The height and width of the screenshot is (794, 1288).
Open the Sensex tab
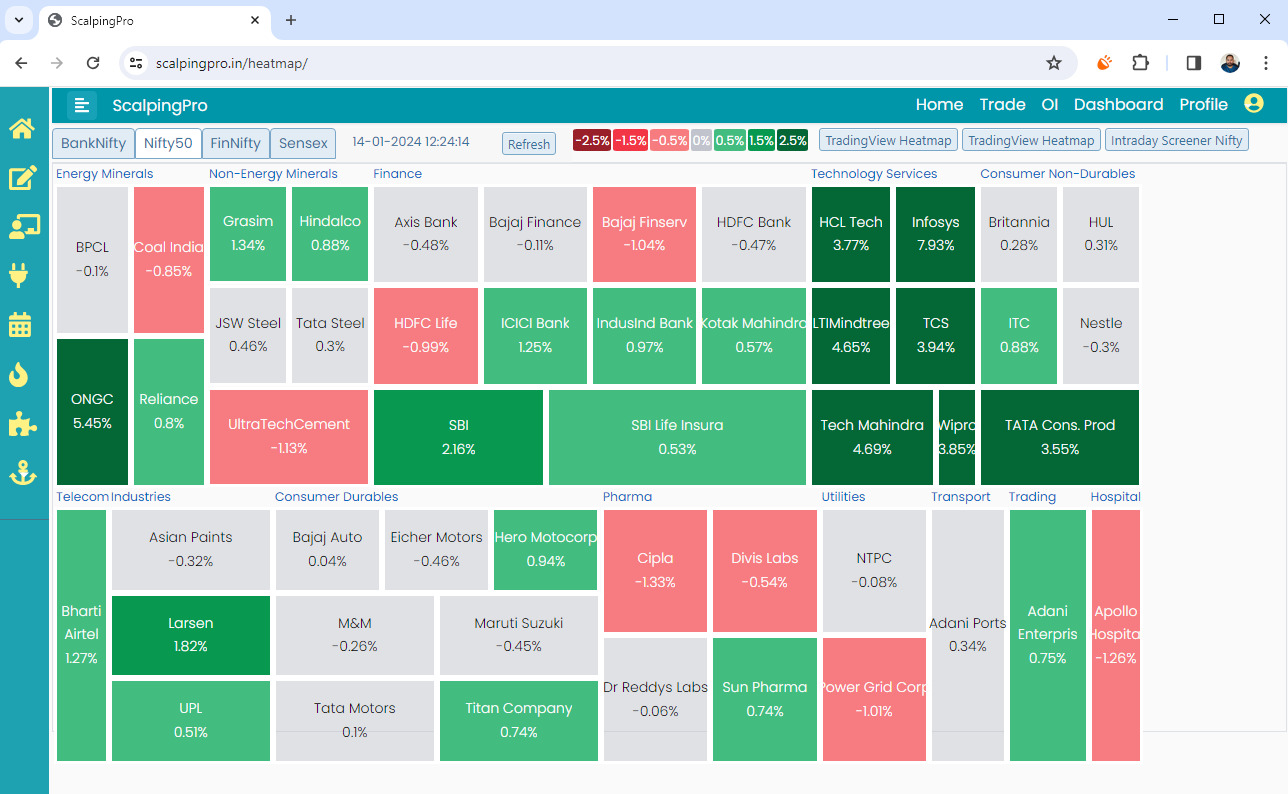(x=303, y=143)
